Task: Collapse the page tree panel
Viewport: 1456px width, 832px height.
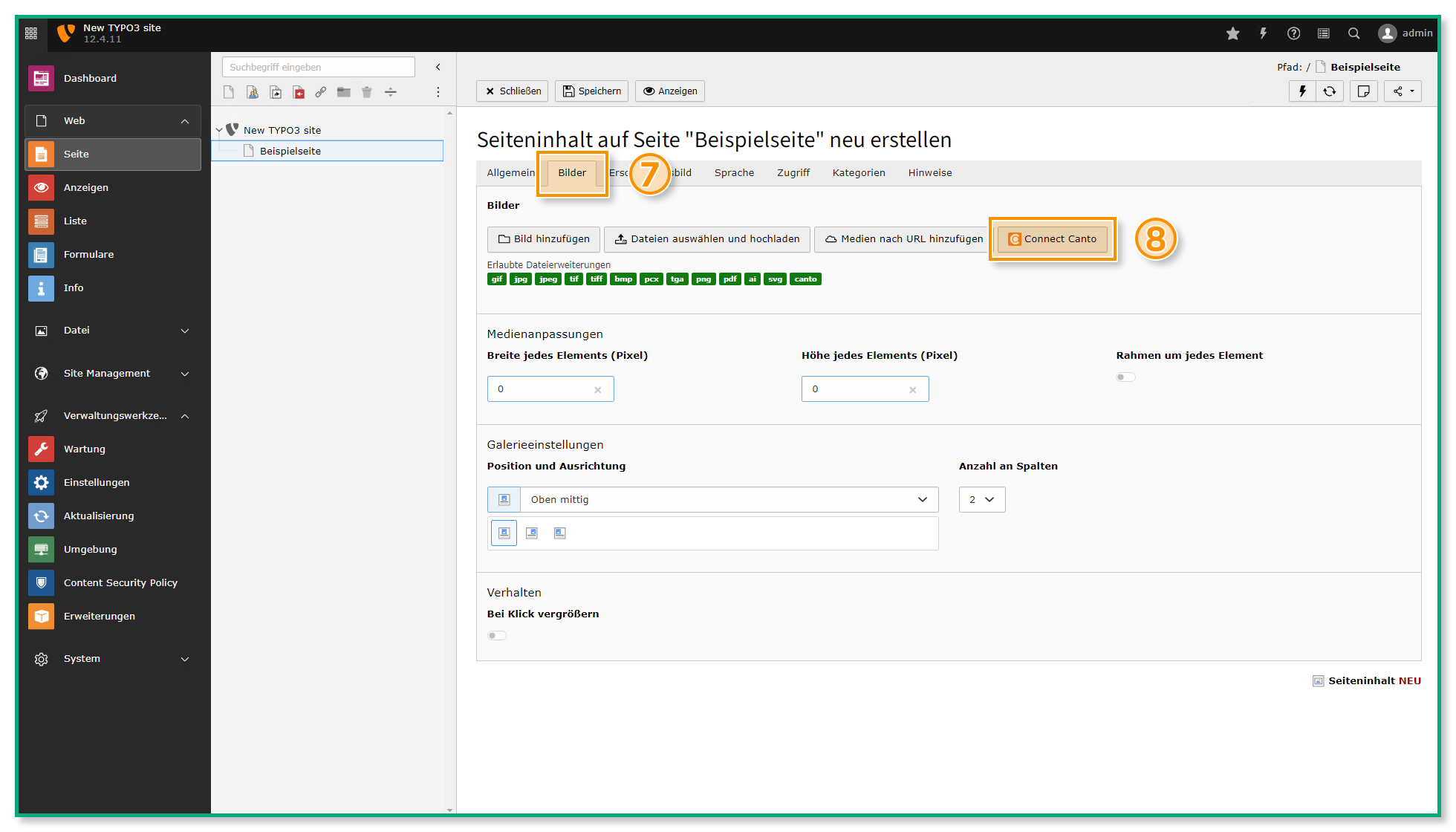Action: (438, 67)
